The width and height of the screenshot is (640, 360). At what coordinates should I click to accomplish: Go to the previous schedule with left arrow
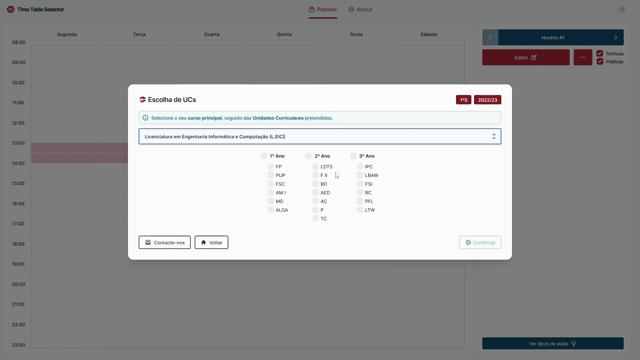(490, 37)
